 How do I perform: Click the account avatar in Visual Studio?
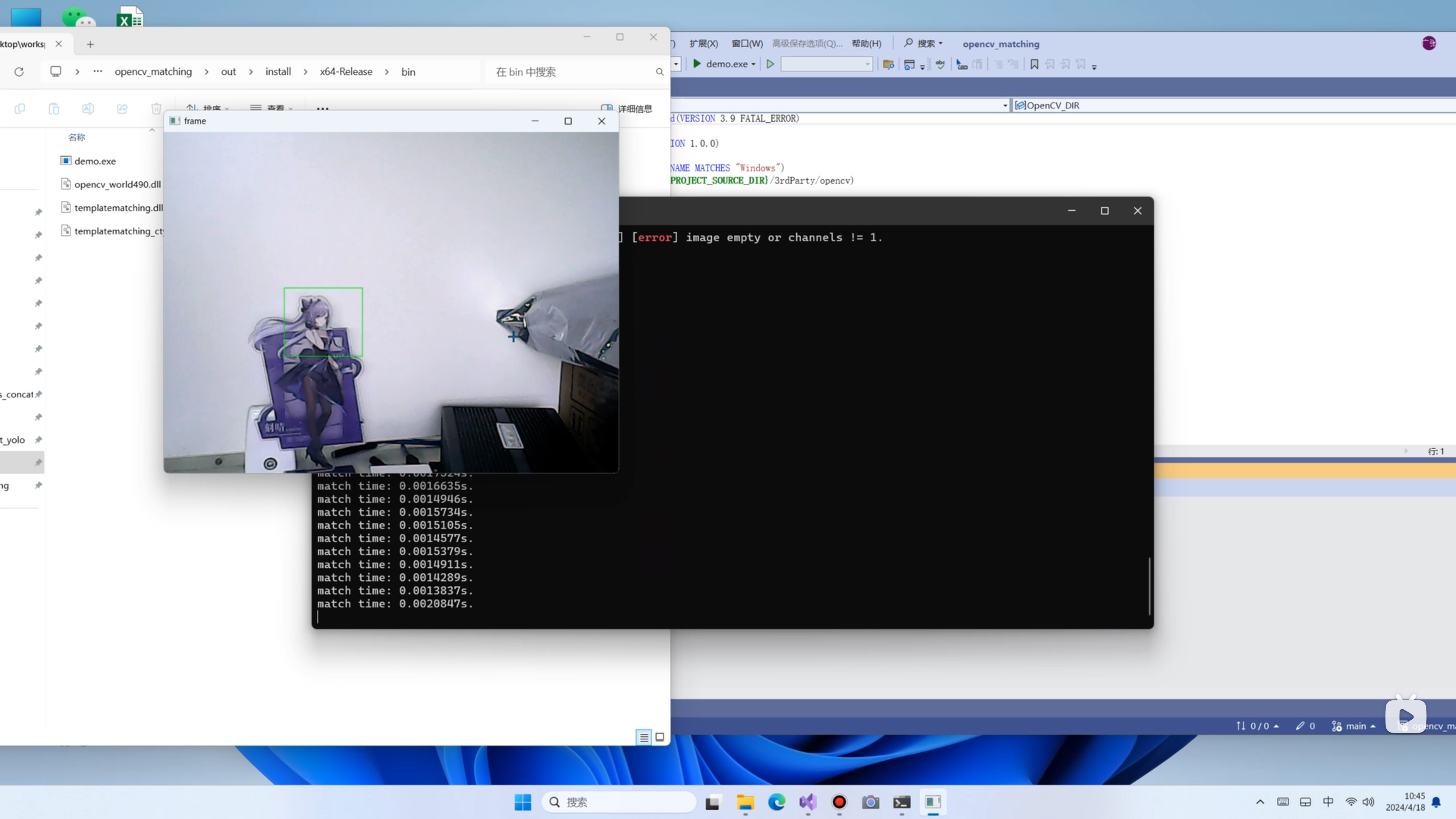point(1429,44)
